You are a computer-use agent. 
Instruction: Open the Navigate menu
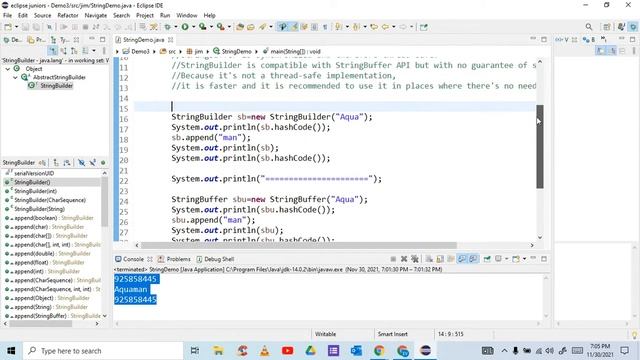[x=96, y=15]
